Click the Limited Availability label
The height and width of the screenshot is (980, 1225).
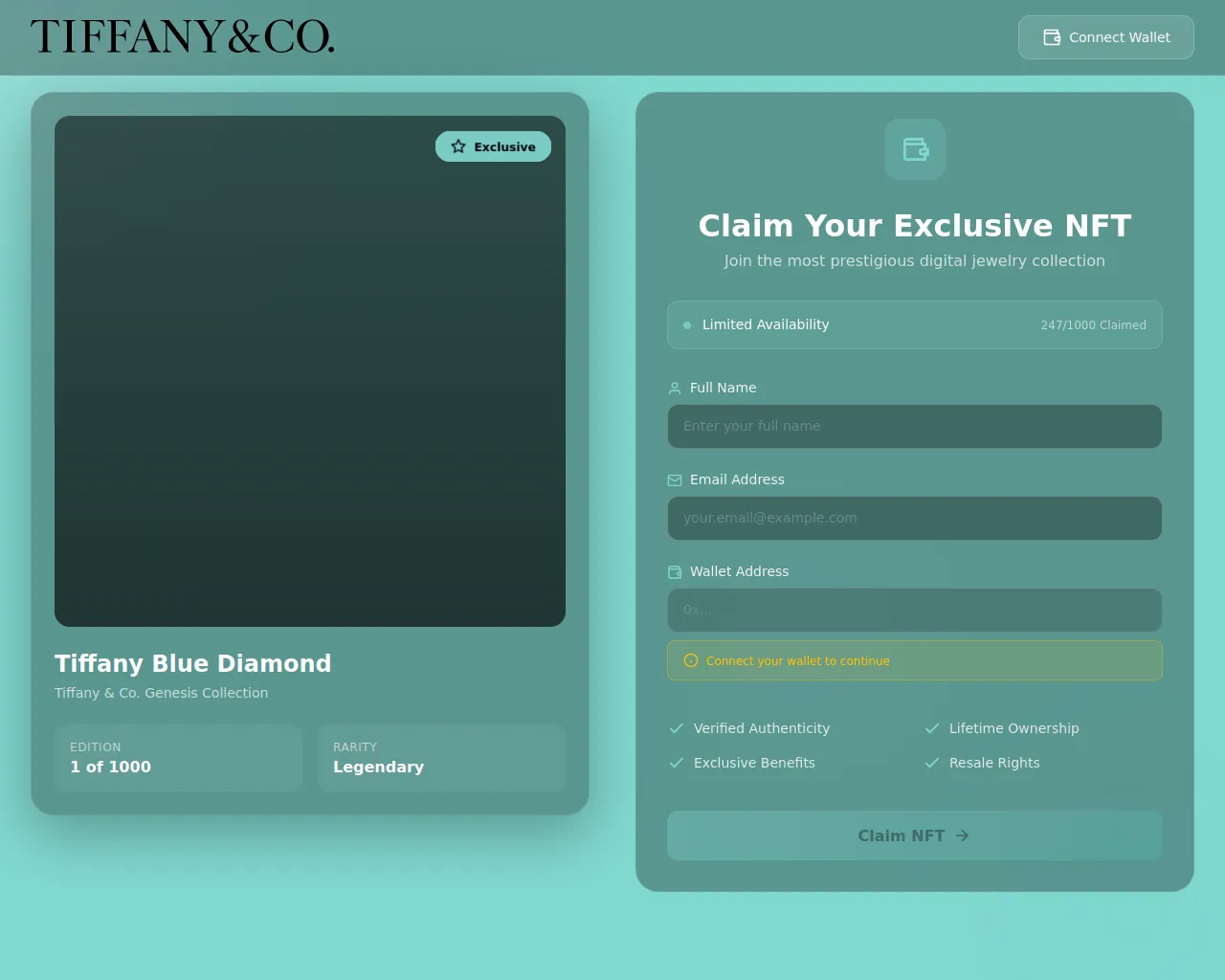coord(766,324)
